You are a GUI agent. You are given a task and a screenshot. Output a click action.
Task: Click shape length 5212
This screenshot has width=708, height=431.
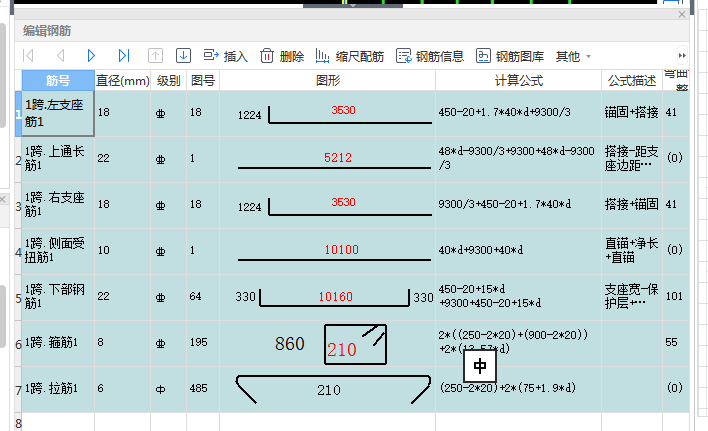[338, 158]
